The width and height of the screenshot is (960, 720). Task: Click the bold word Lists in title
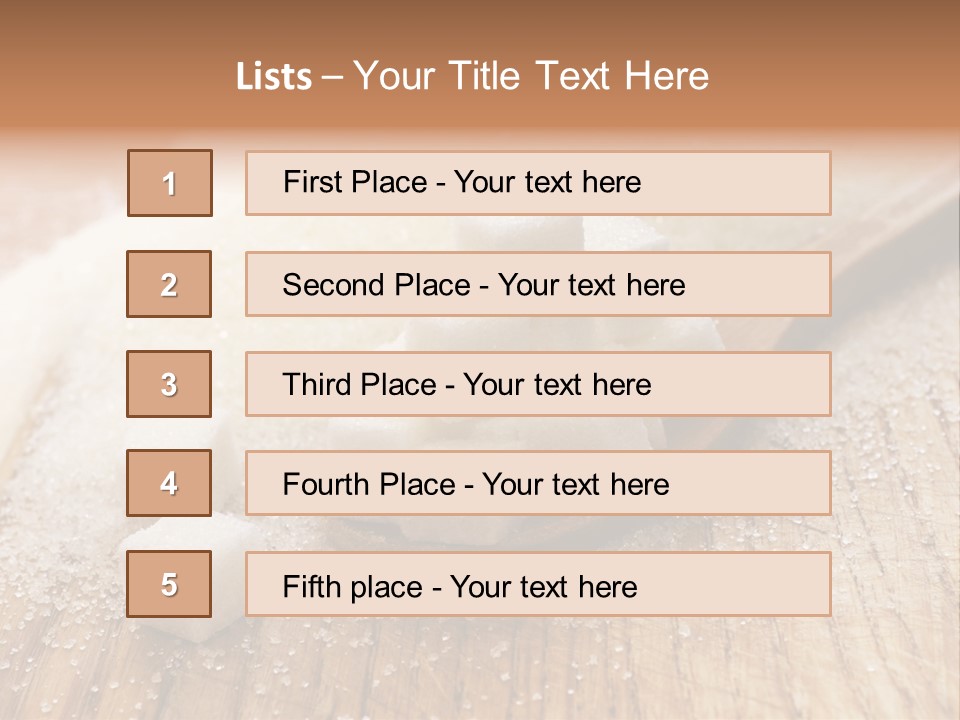tap(274, 77)
